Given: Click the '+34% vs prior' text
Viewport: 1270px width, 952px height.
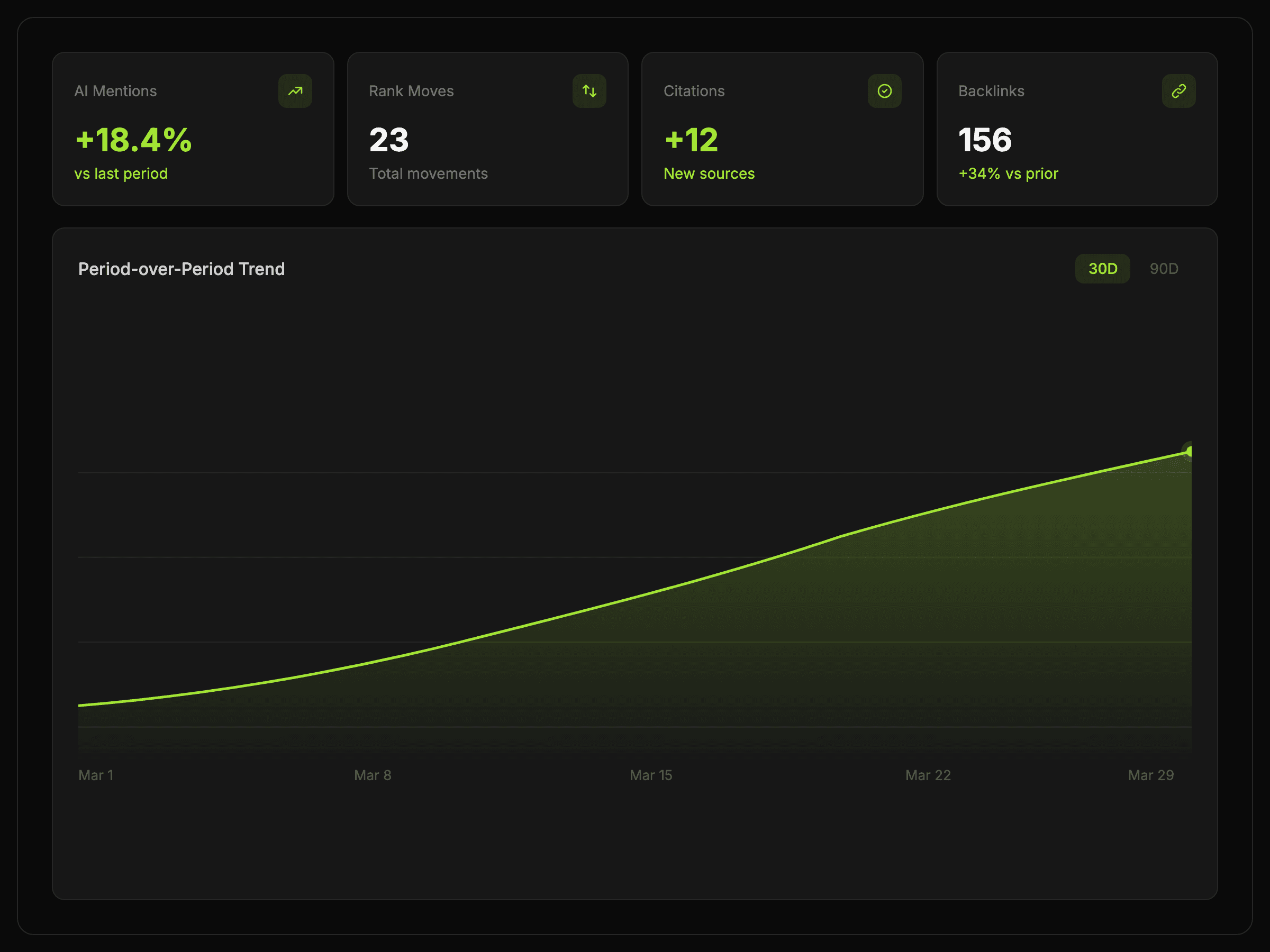Looking at the screenshot, I should point(1008,173).
